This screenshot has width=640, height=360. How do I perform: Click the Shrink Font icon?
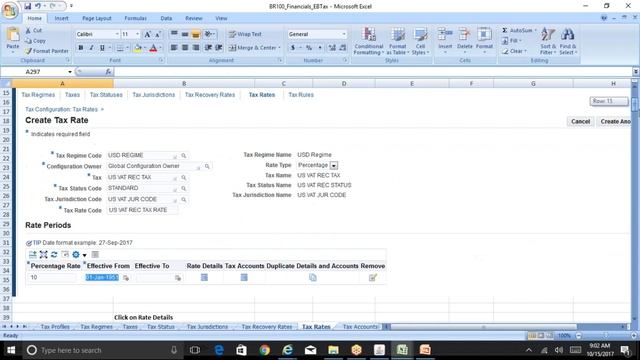[158, 34]
